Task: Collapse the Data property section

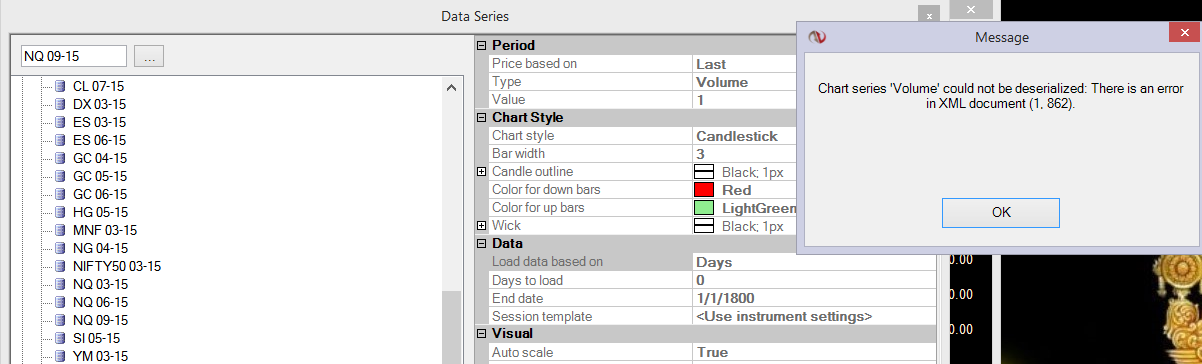Action: (482, 243)
